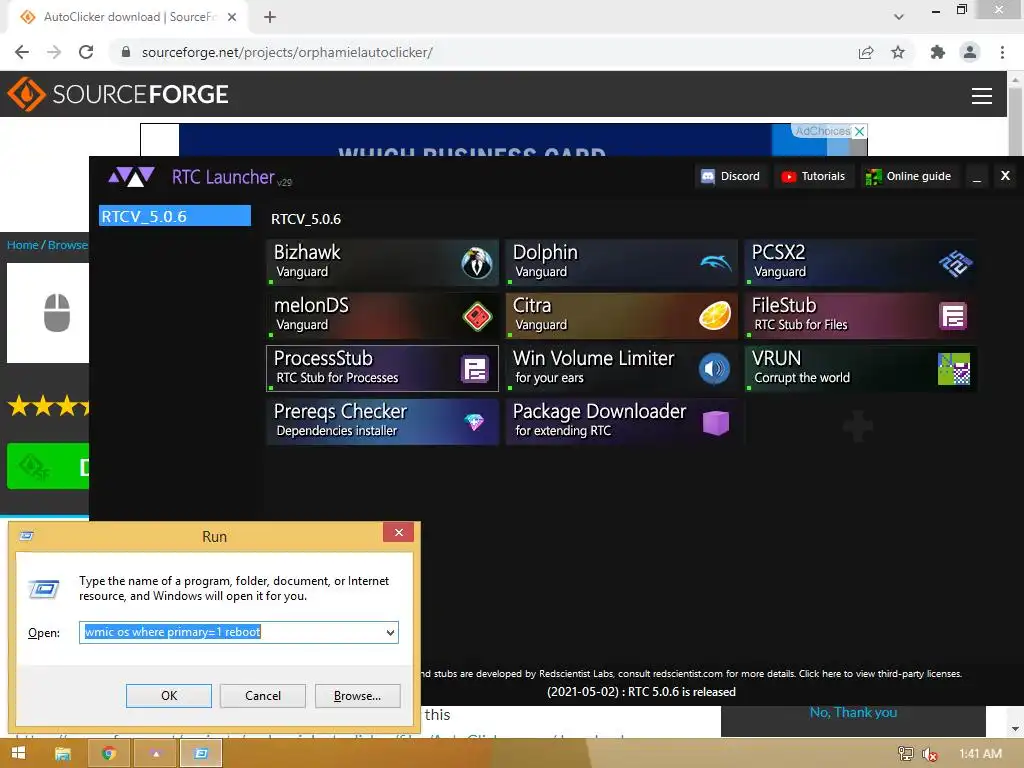The image size is (1024, 768).
Task: Launch ProcessStub RTC Stub for Processes
Action: 383,368
